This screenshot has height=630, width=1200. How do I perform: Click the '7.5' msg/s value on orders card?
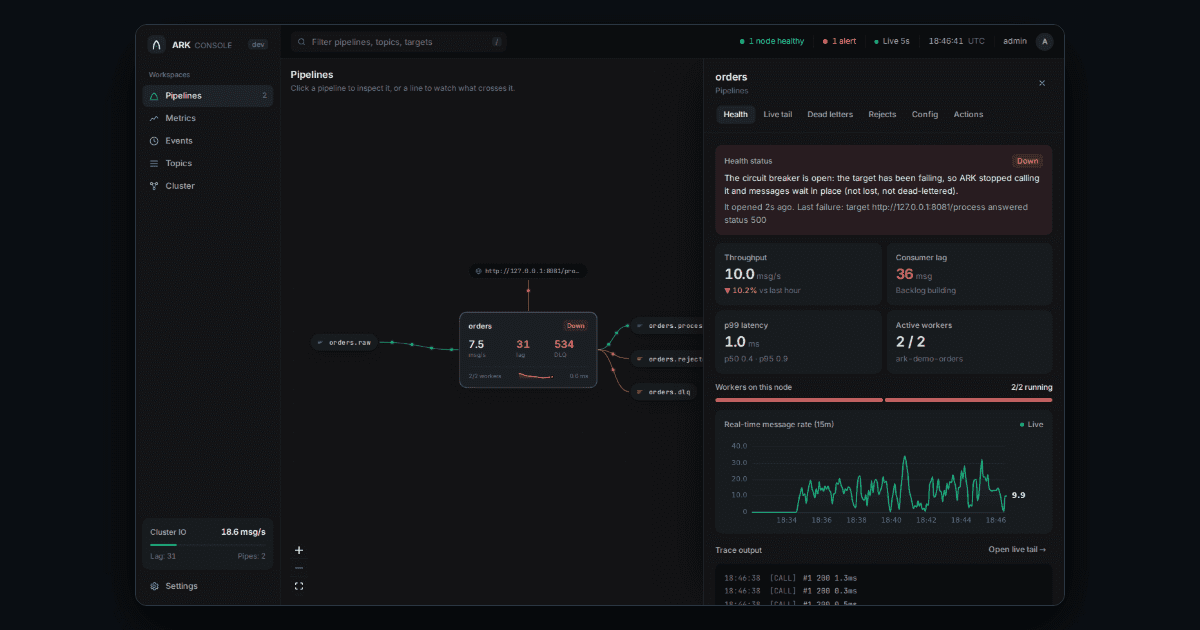(476, 344)
